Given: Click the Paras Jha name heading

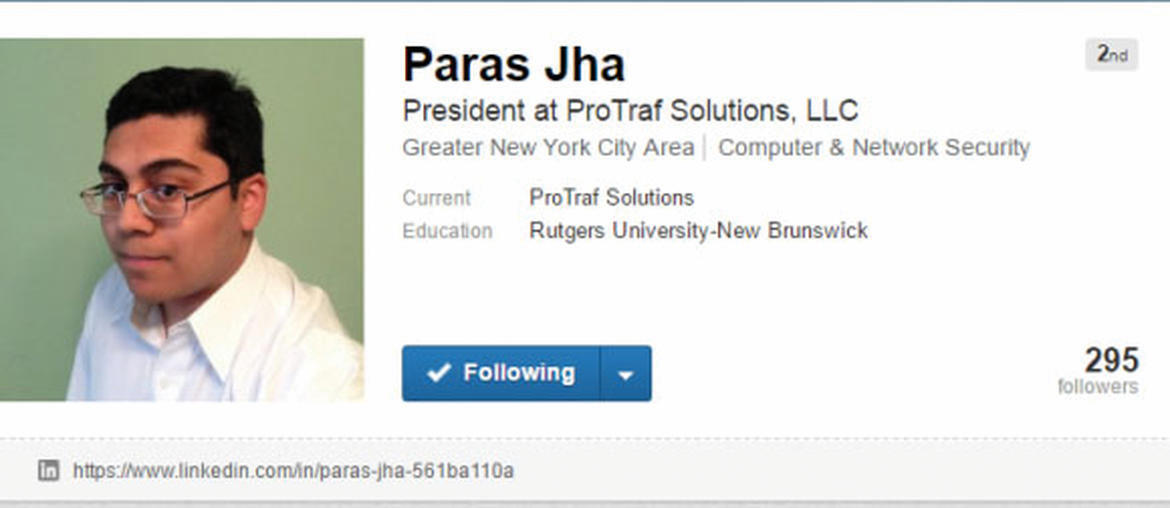Looking at the screenshot, I should pyautogui.click(x=513, y=64).
